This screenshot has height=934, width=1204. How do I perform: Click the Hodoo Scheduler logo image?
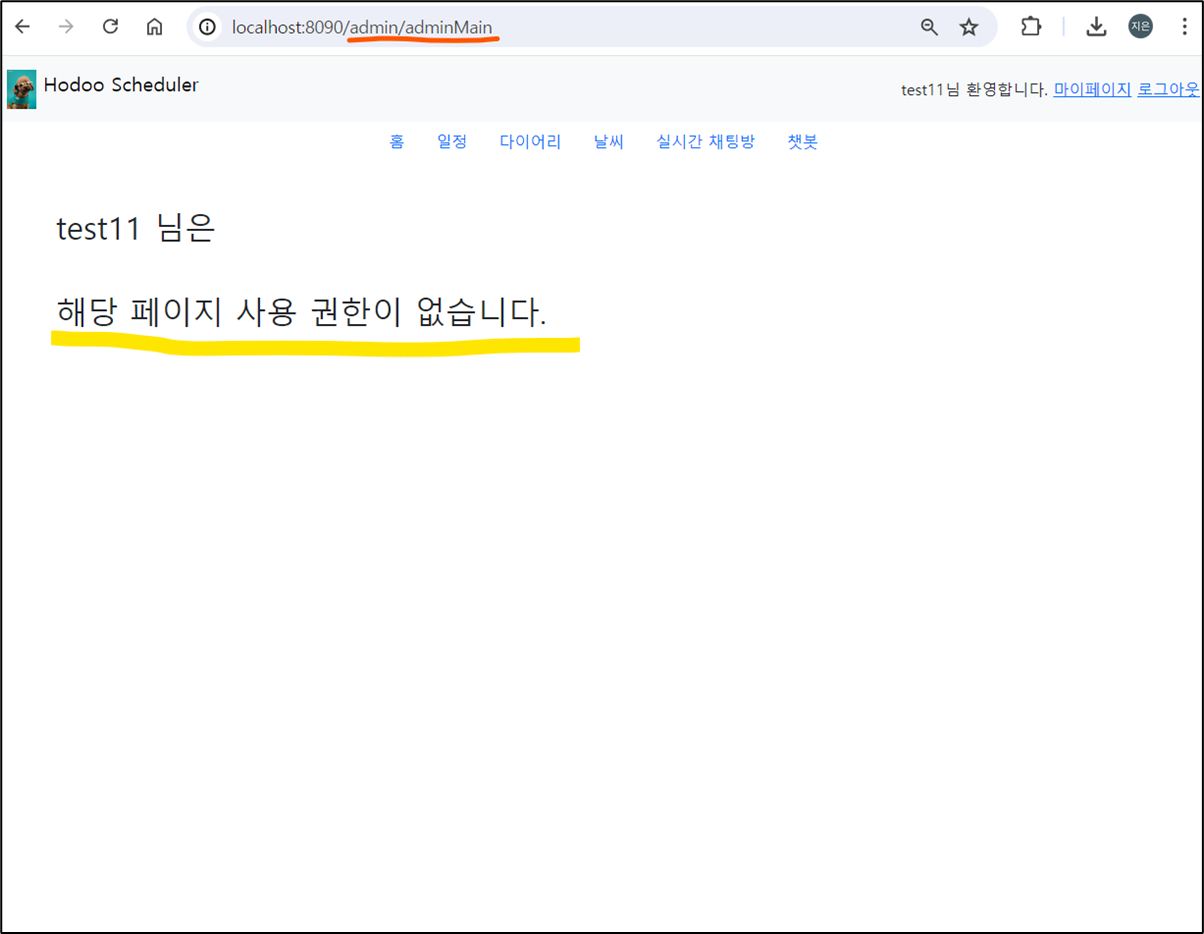[21, 89]
